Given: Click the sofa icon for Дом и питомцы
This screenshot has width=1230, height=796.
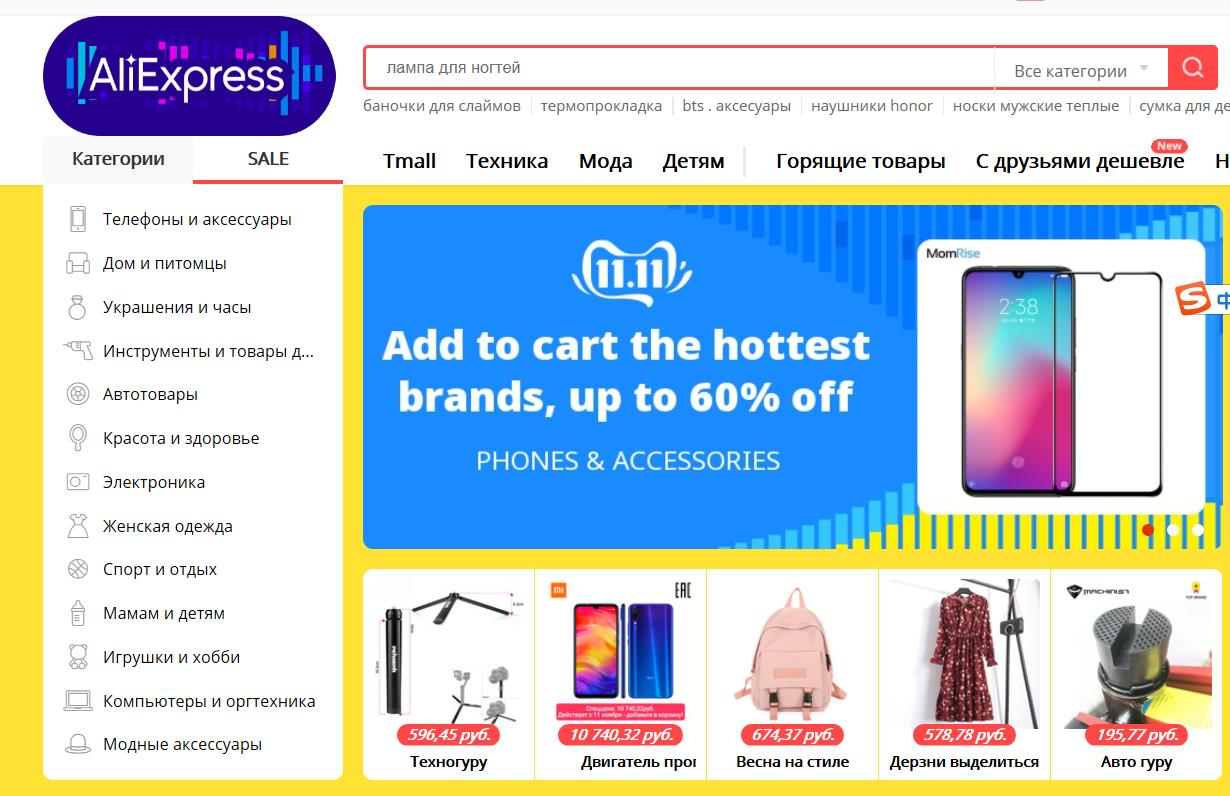Looking at the screenshot, I should tap(78, 263).
